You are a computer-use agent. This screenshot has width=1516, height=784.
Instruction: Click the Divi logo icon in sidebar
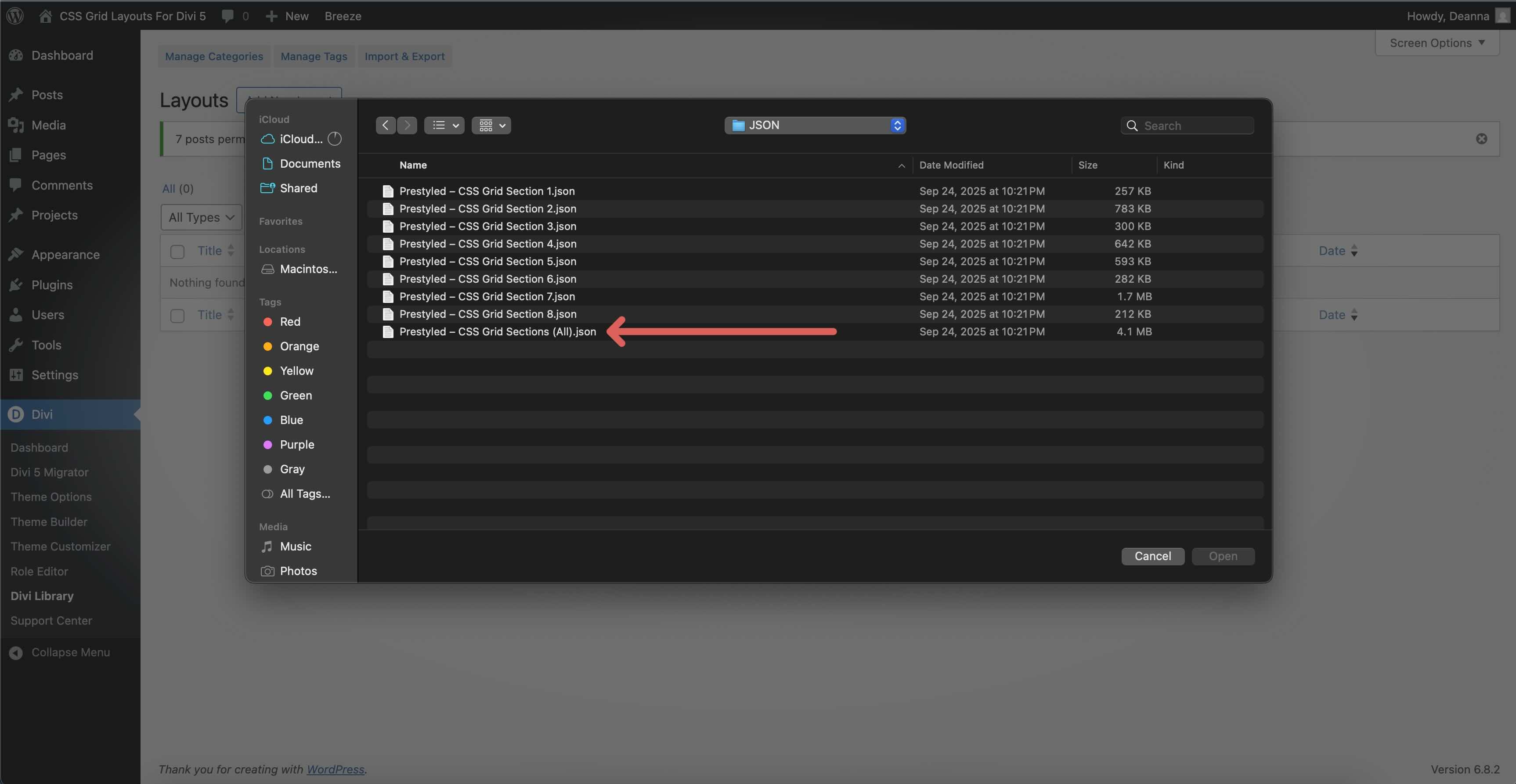coord(16,414)
